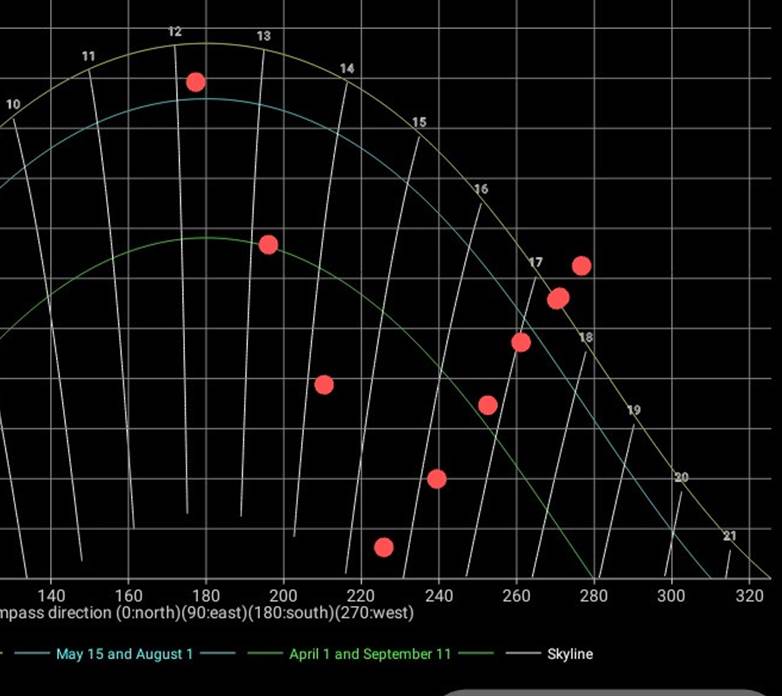The width and height of the screenshot is (782, 696).
Task: Click the hour 16 label on the sun path
Action: [x=481, y=189]
